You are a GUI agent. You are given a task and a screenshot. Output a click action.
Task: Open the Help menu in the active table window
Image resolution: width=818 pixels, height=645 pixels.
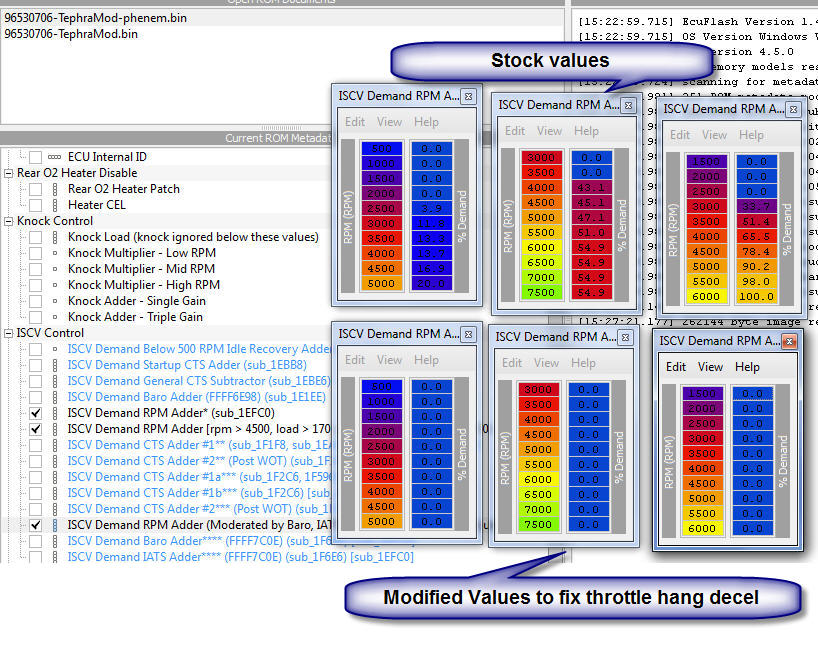pos(747,367)
